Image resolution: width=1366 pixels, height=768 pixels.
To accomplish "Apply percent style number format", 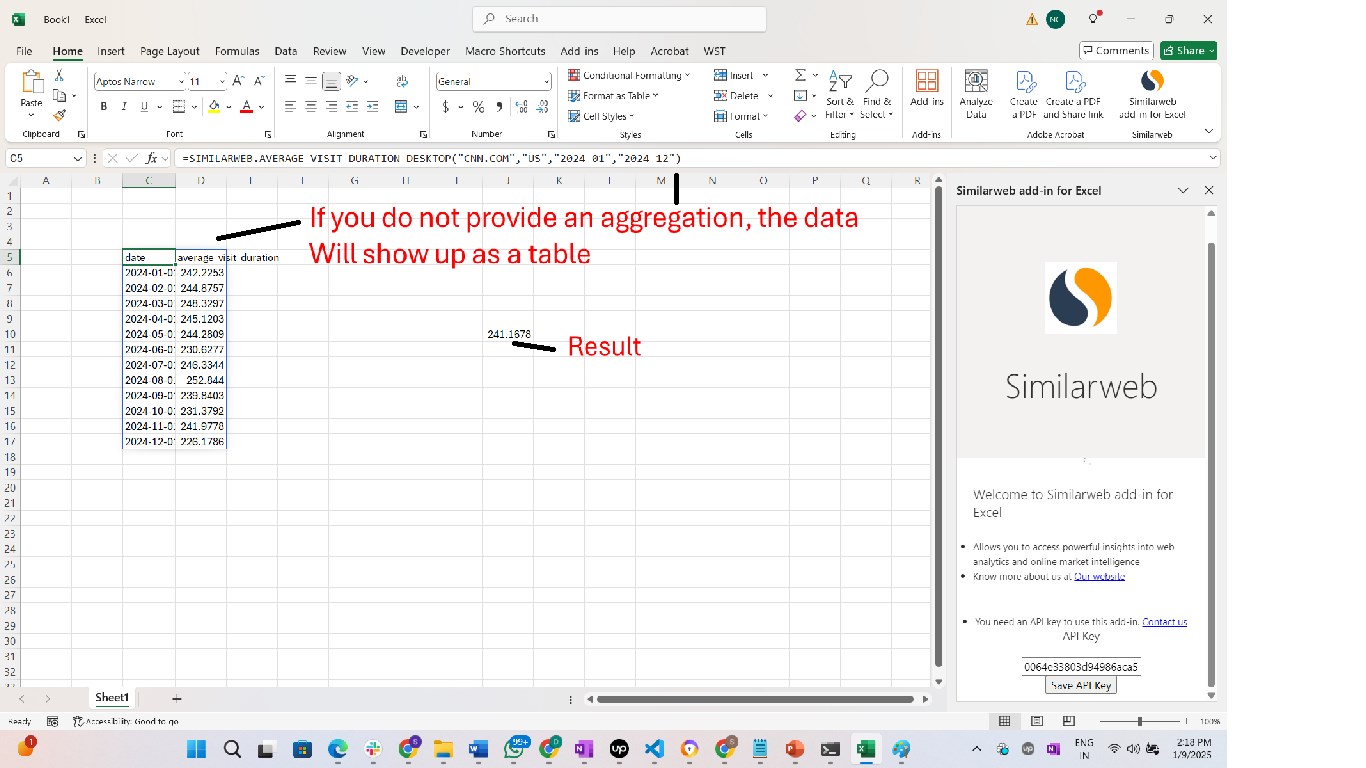I will pos(478,107).
